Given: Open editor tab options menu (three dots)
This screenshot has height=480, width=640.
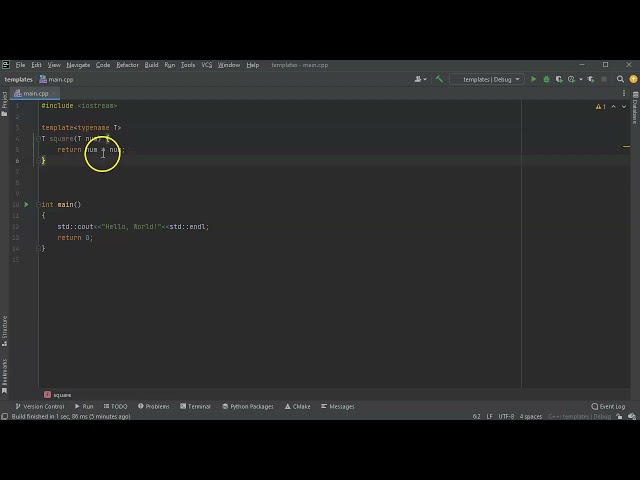Looking at the screenshot, I should 624,93.
